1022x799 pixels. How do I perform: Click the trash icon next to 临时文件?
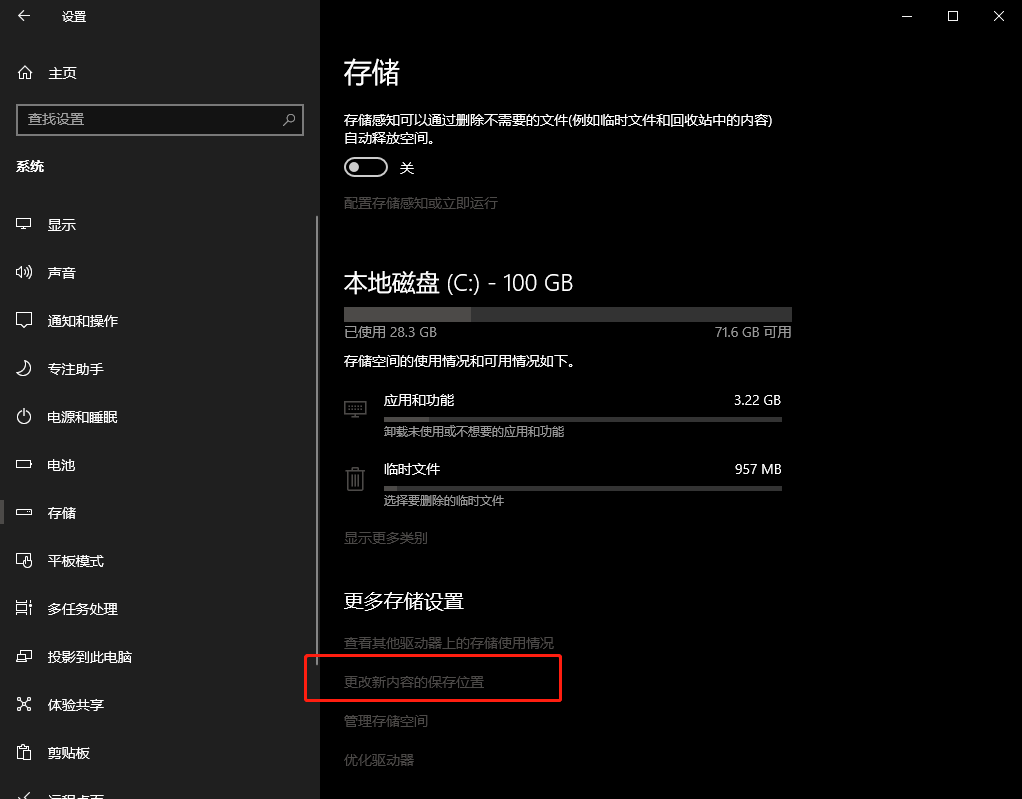tap(355, 479)
